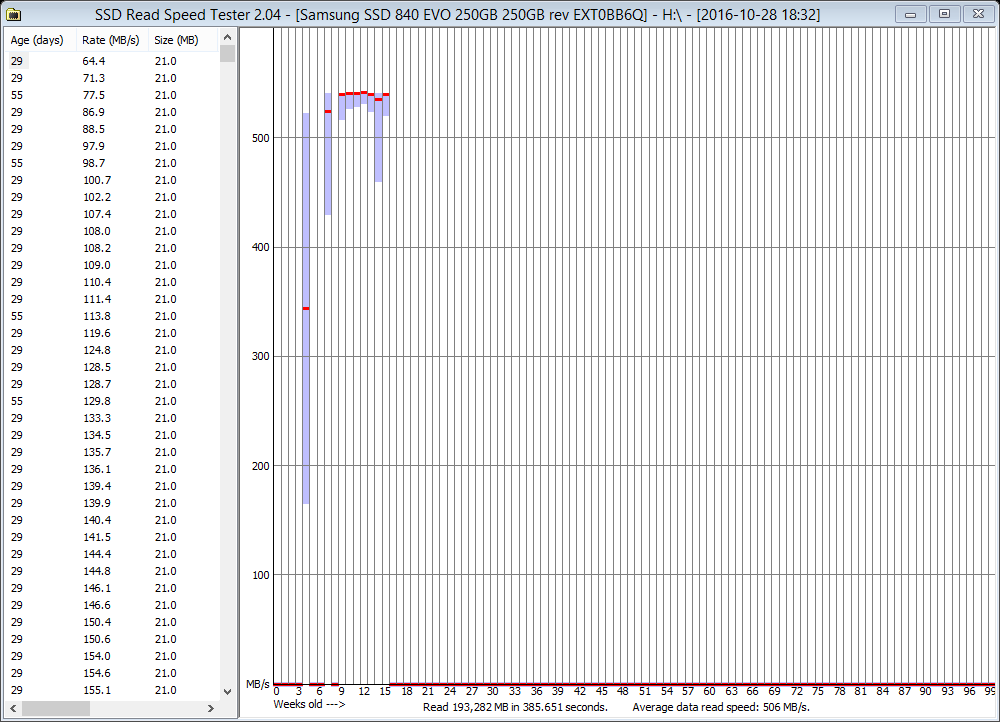Sort list by Rate (MB/s) column
The height and width of the screenshot is (722, 1000).
(x=110, y=40)
